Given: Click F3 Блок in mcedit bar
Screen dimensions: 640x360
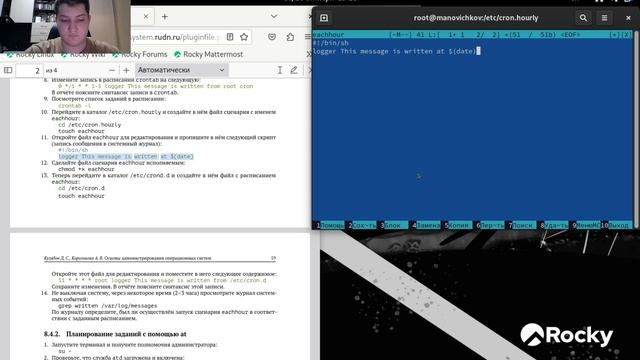Looking at the screenshot, I should (x=394, y=225).
